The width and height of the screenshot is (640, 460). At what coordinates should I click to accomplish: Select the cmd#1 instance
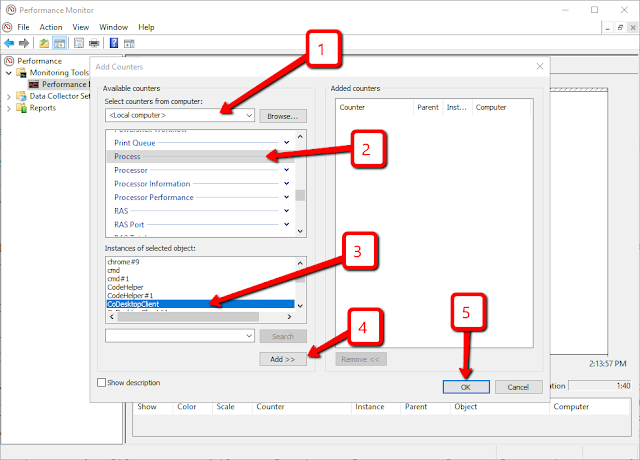[118, 279]
